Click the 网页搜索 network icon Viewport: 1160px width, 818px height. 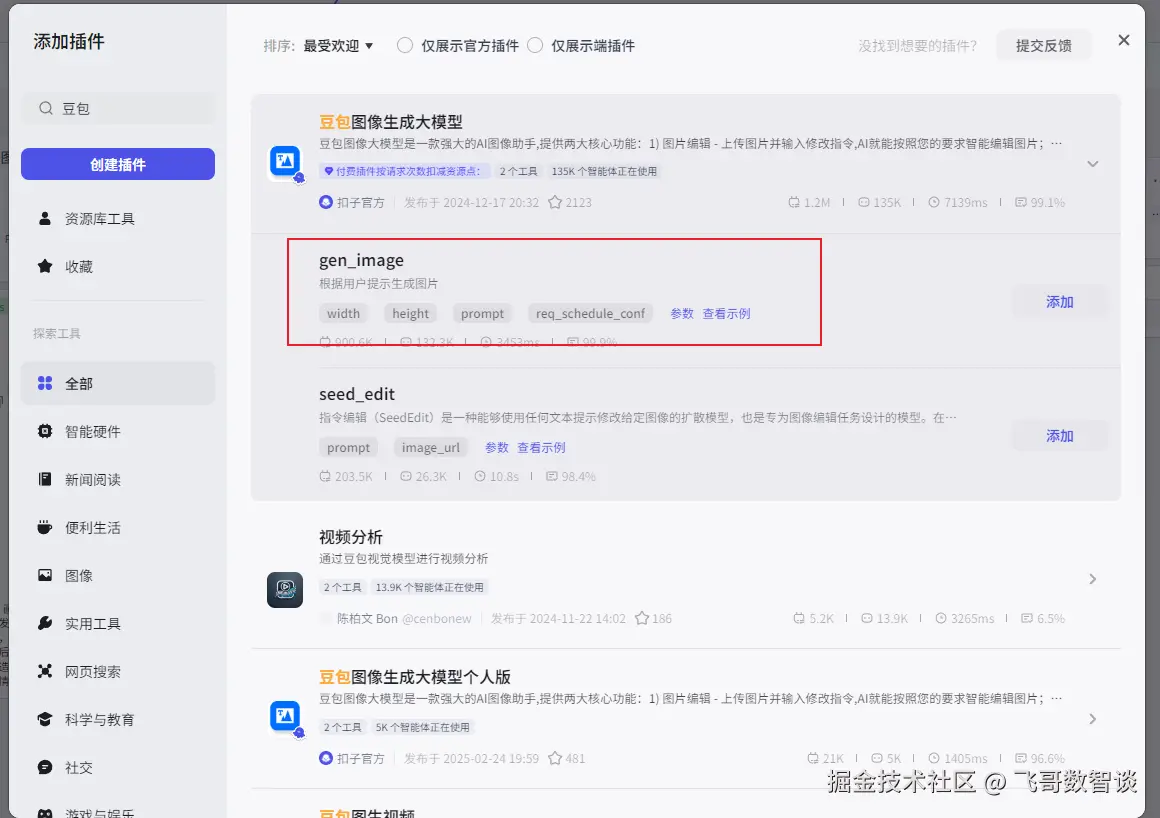tap(45, 671)
